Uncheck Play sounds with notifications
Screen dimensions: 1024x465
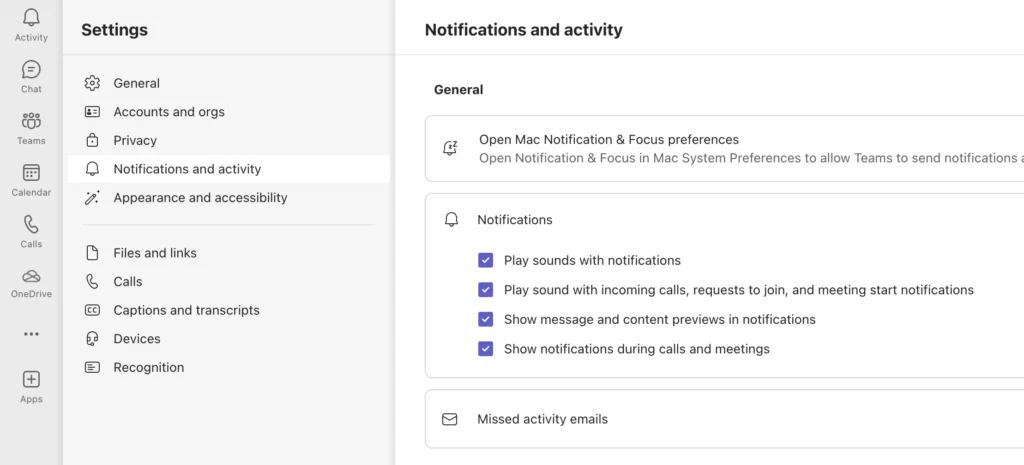[x=486, y=261]
